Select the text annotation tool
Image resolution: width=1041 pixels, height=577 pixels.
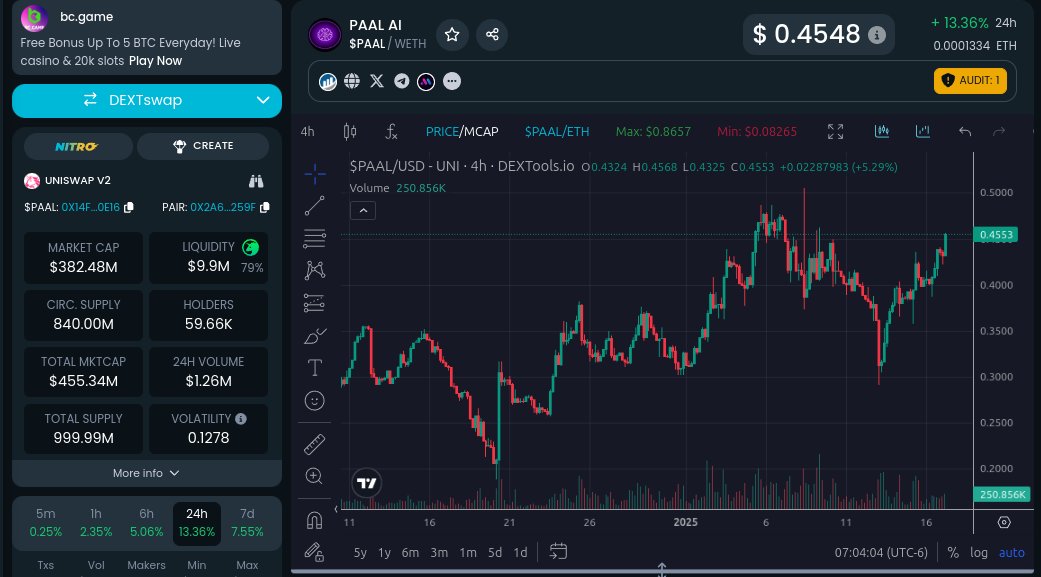coord(314,367)
